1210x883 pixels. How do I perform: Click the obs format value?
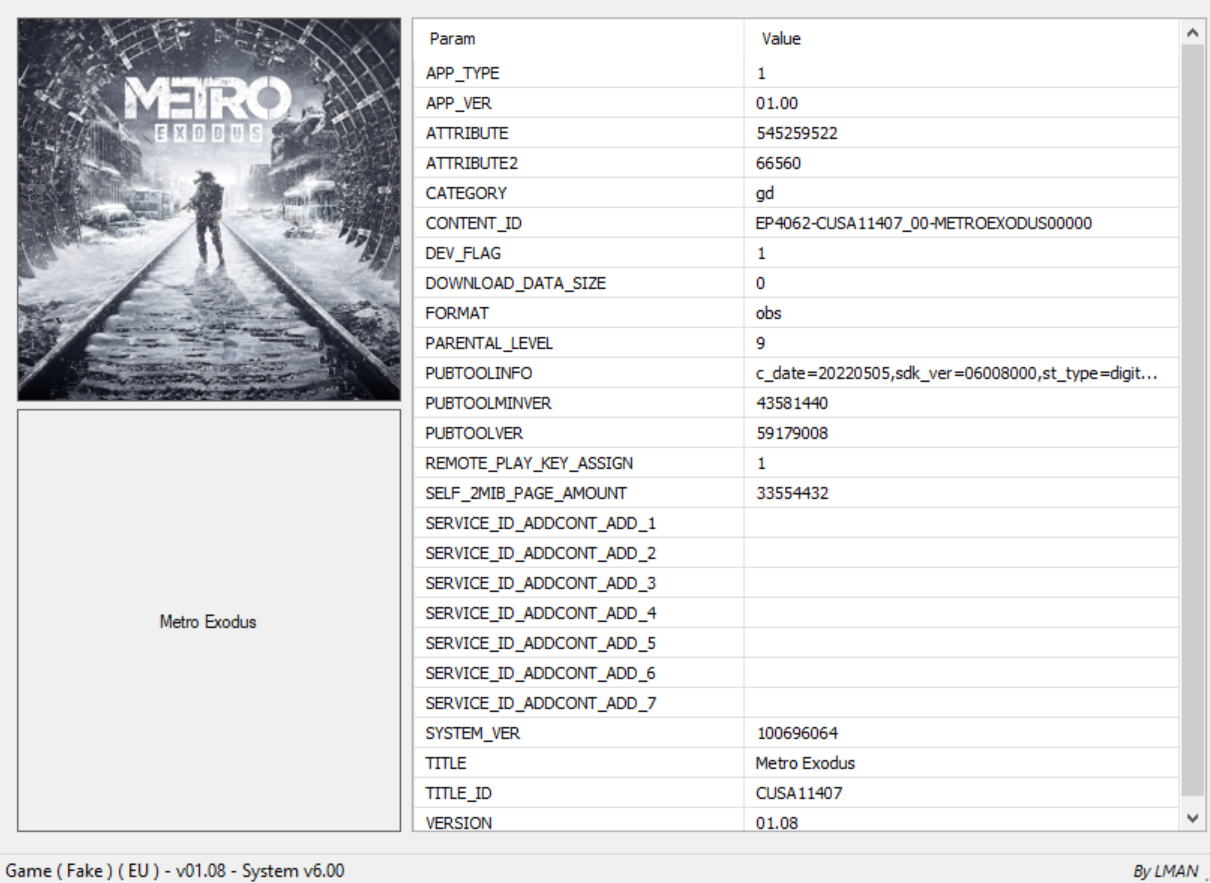(769, 313)
